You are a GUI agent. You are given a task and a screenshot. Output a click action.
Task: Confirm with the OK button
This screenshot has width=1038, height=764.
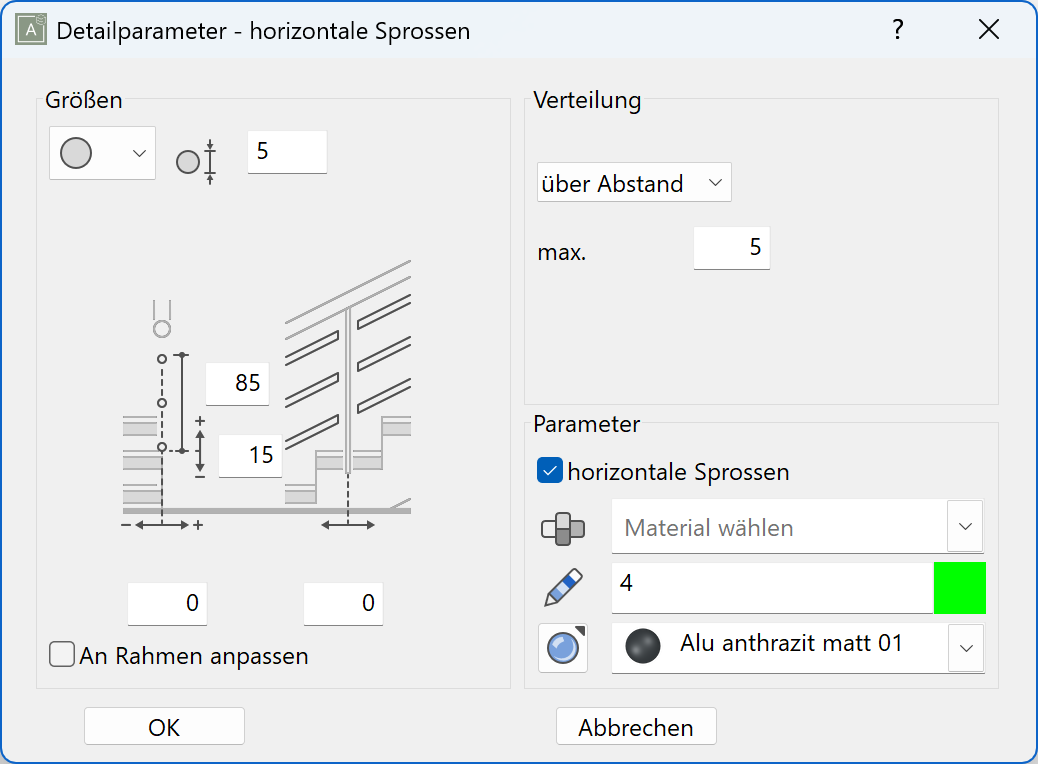coord(164,727)
